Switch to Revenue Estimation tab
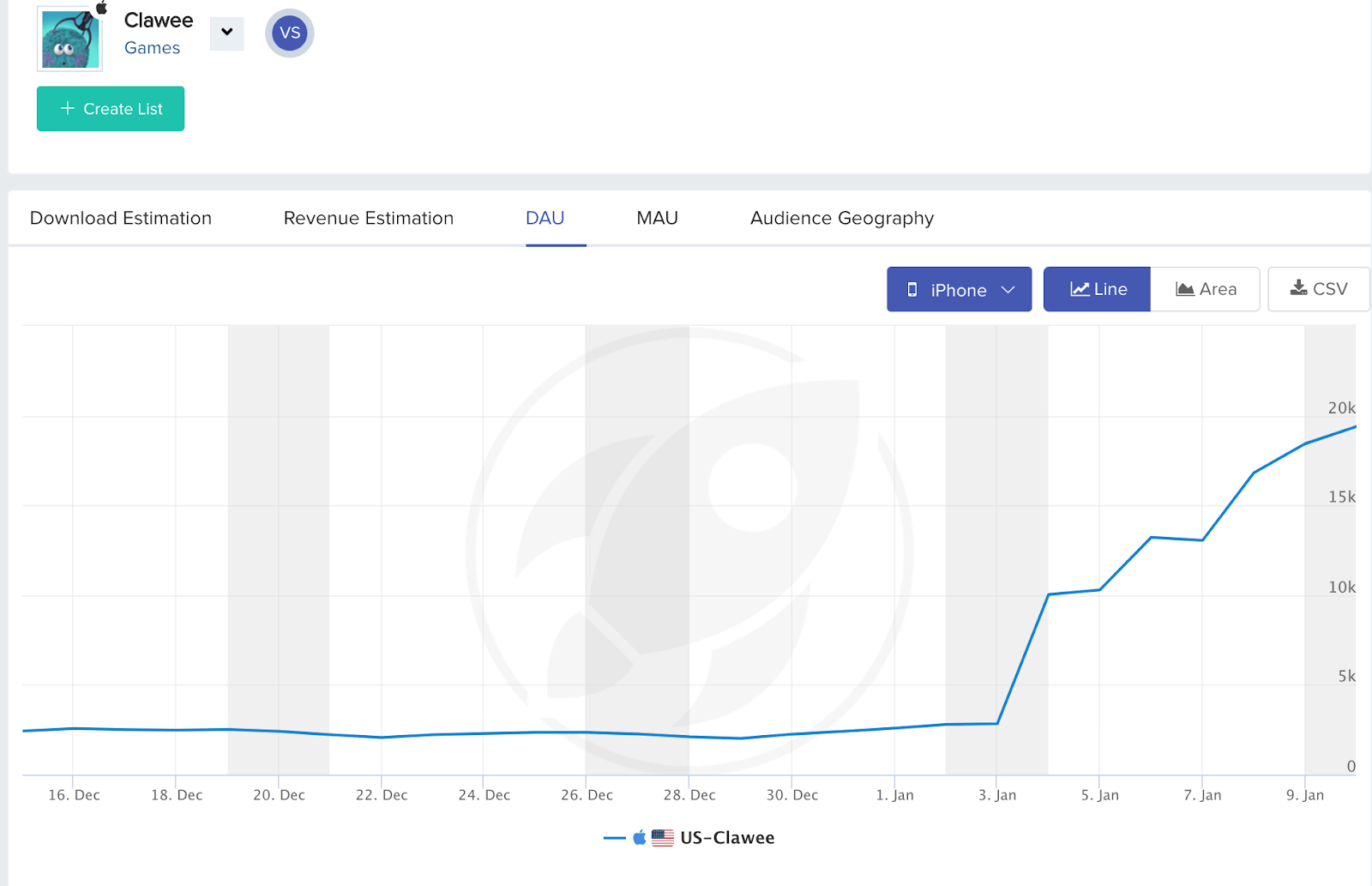Viewport: 1372px width, 886px height. point(369,218)
